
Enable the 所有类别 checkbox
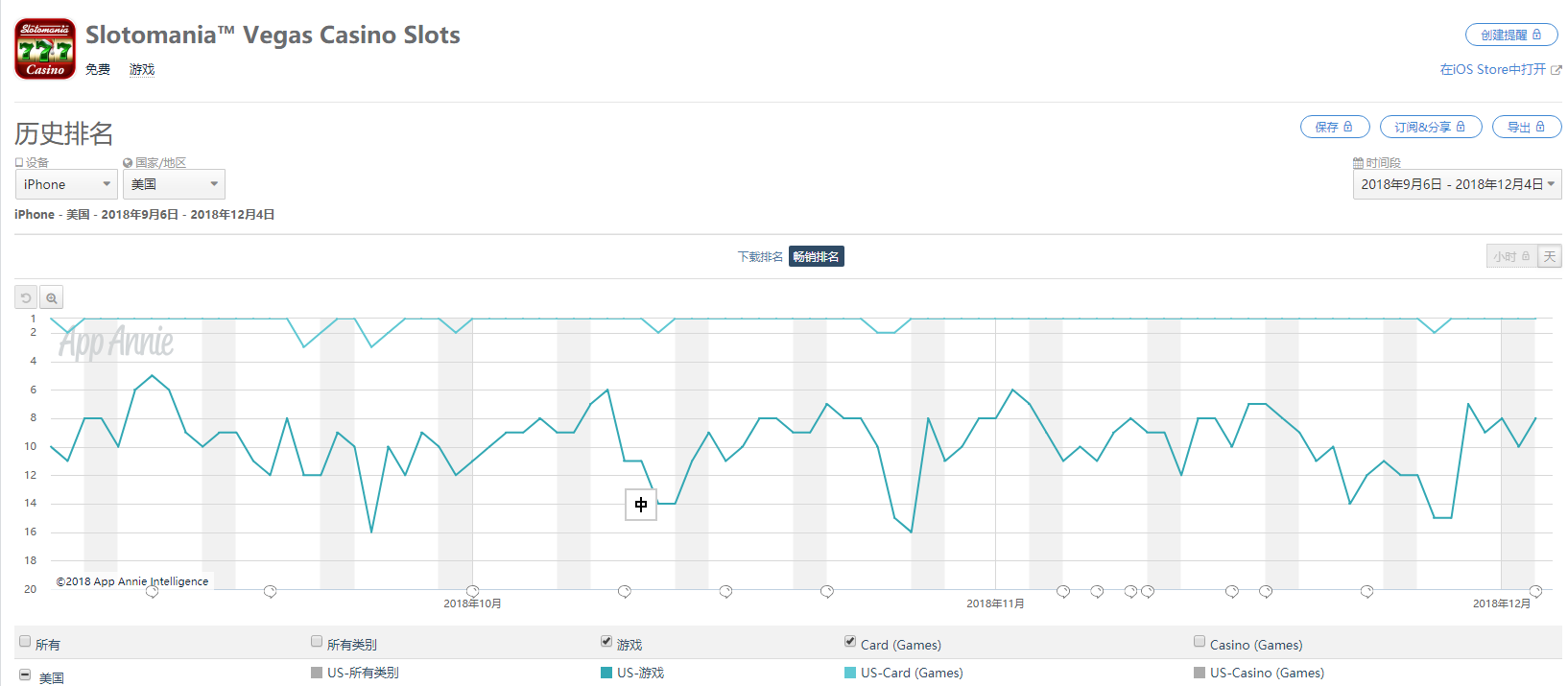[317, 642]
